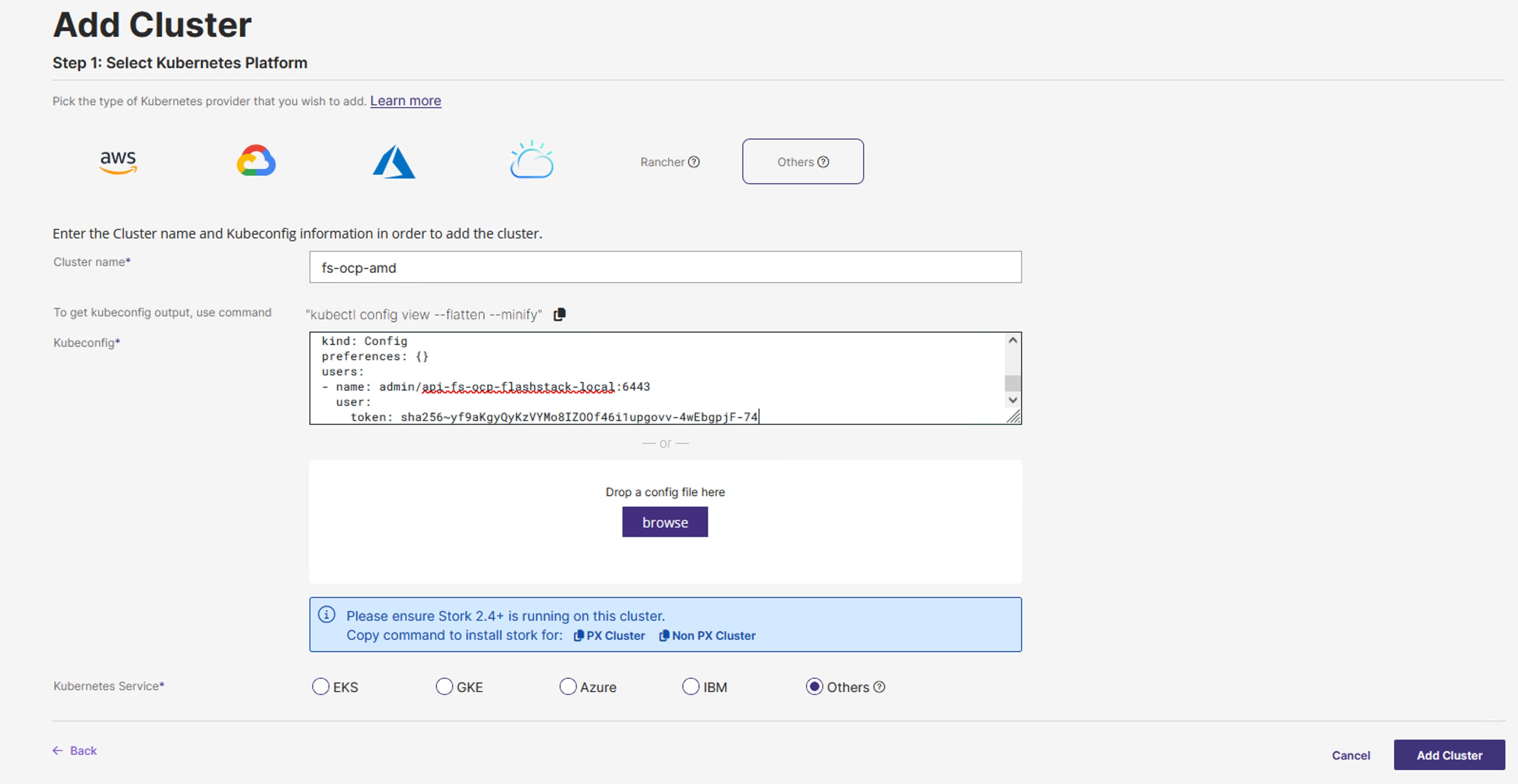Select the IBM radio button
Screen dimensions: 1518x784
(690, 687)
